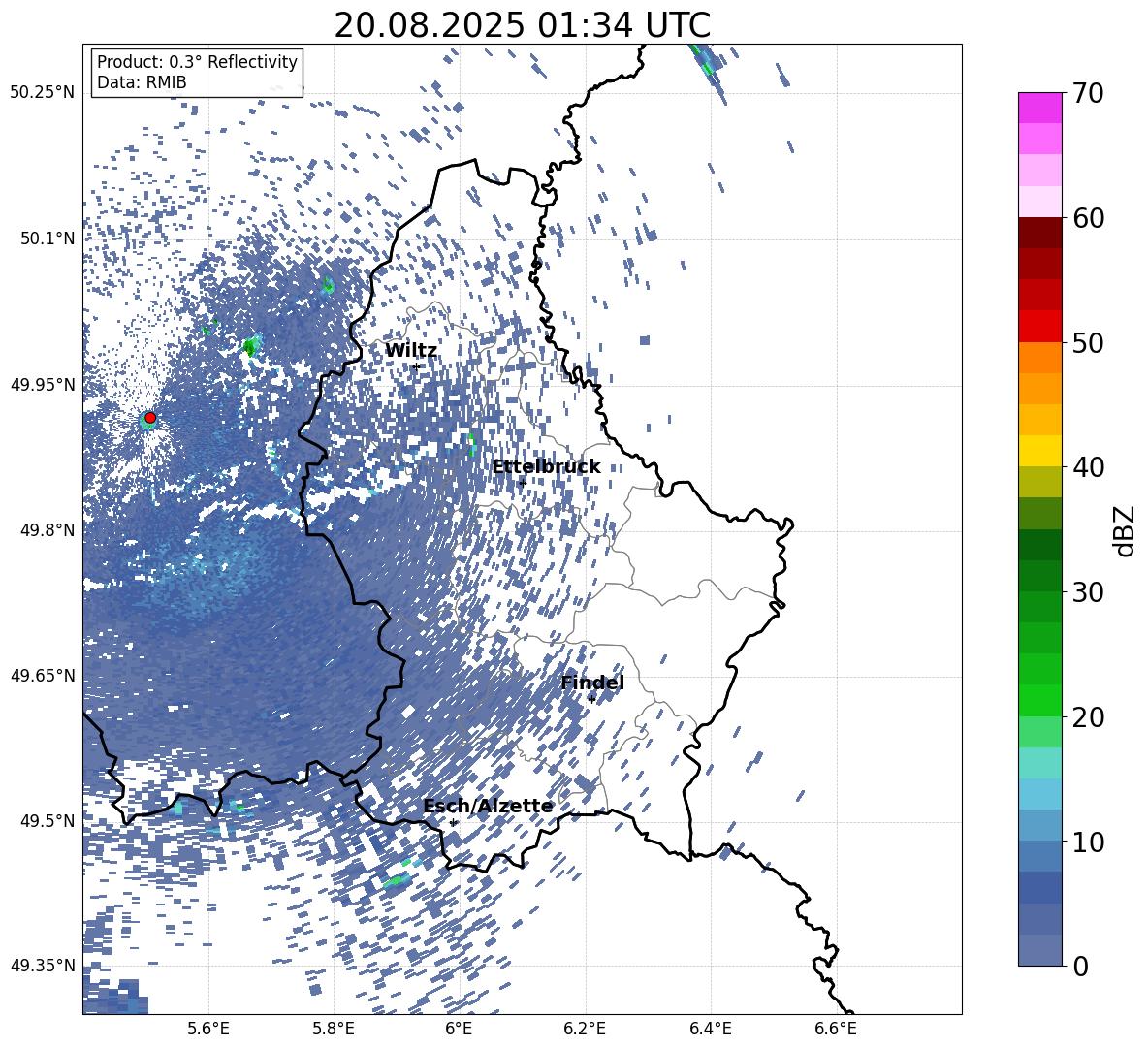Click the cross marker below Findel
The image size is (1148, 1048).
pyautogui.click(x=591, y=699)
